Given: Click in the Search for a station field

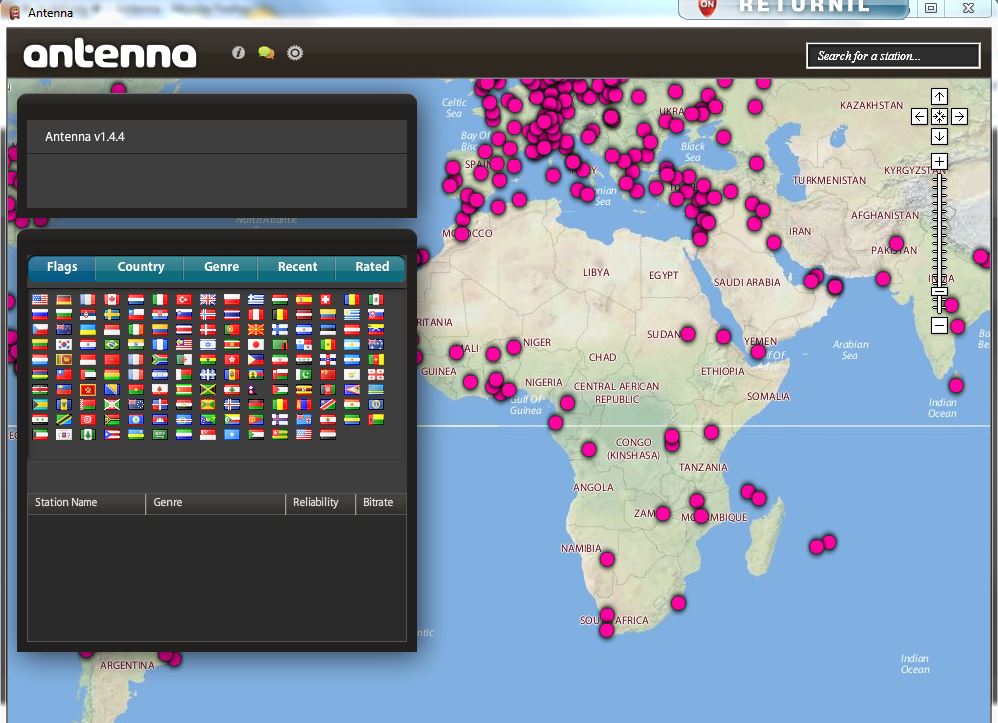Looking at the screenshot, I should click(893, 56).
